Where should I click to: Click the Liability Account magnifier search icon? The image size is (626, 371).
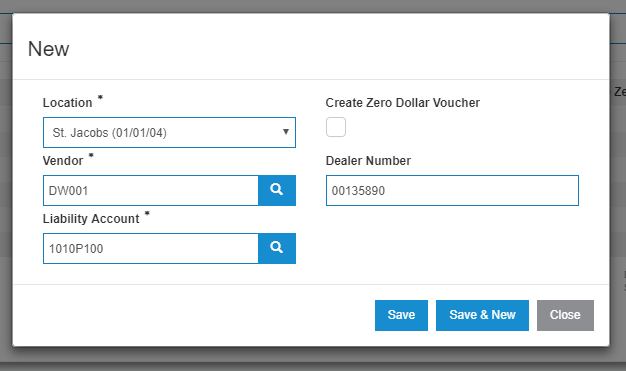(277, 248)
